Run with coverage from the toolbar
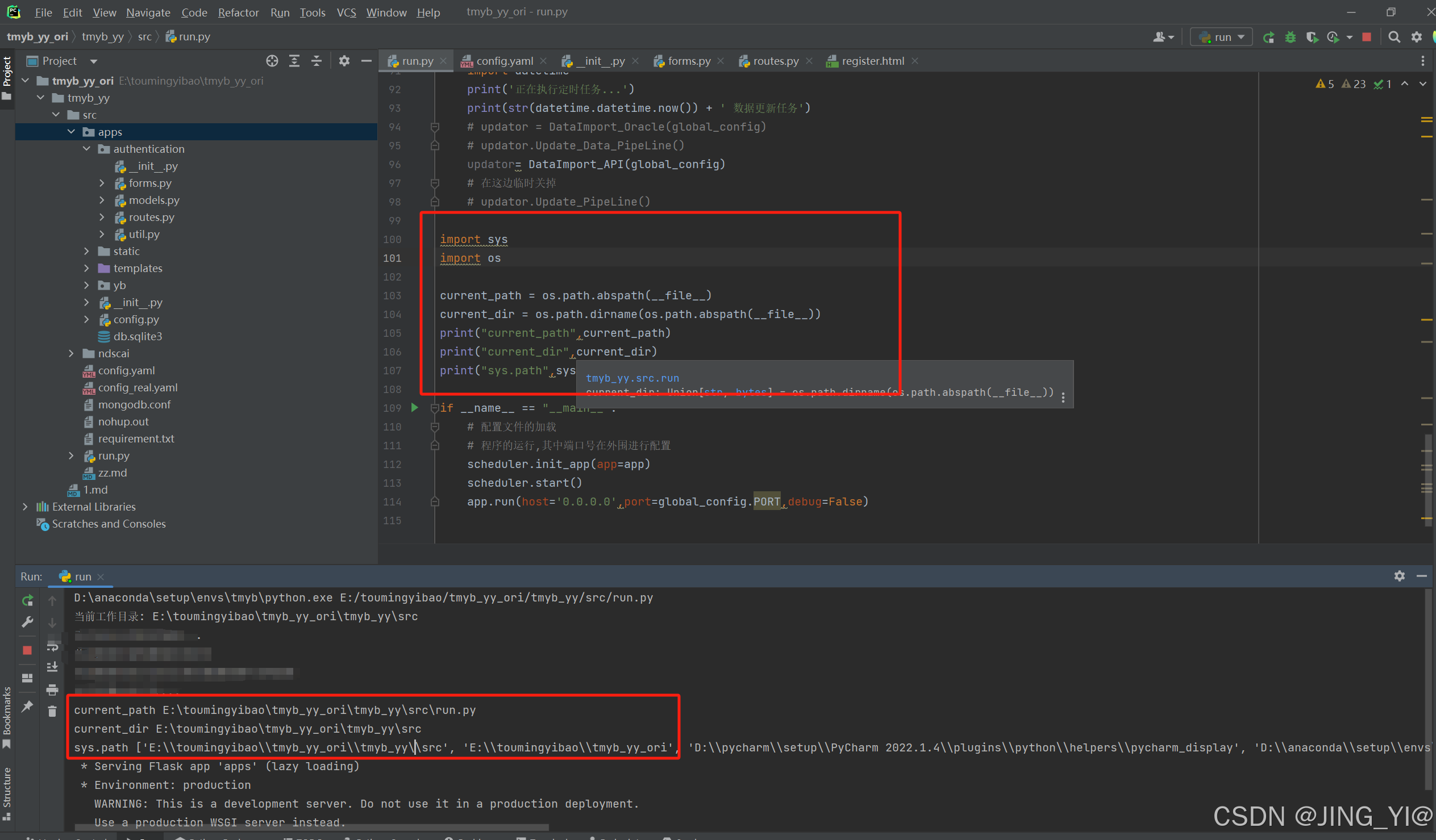Screen dimensions: 1436x840 [1312, 37]
